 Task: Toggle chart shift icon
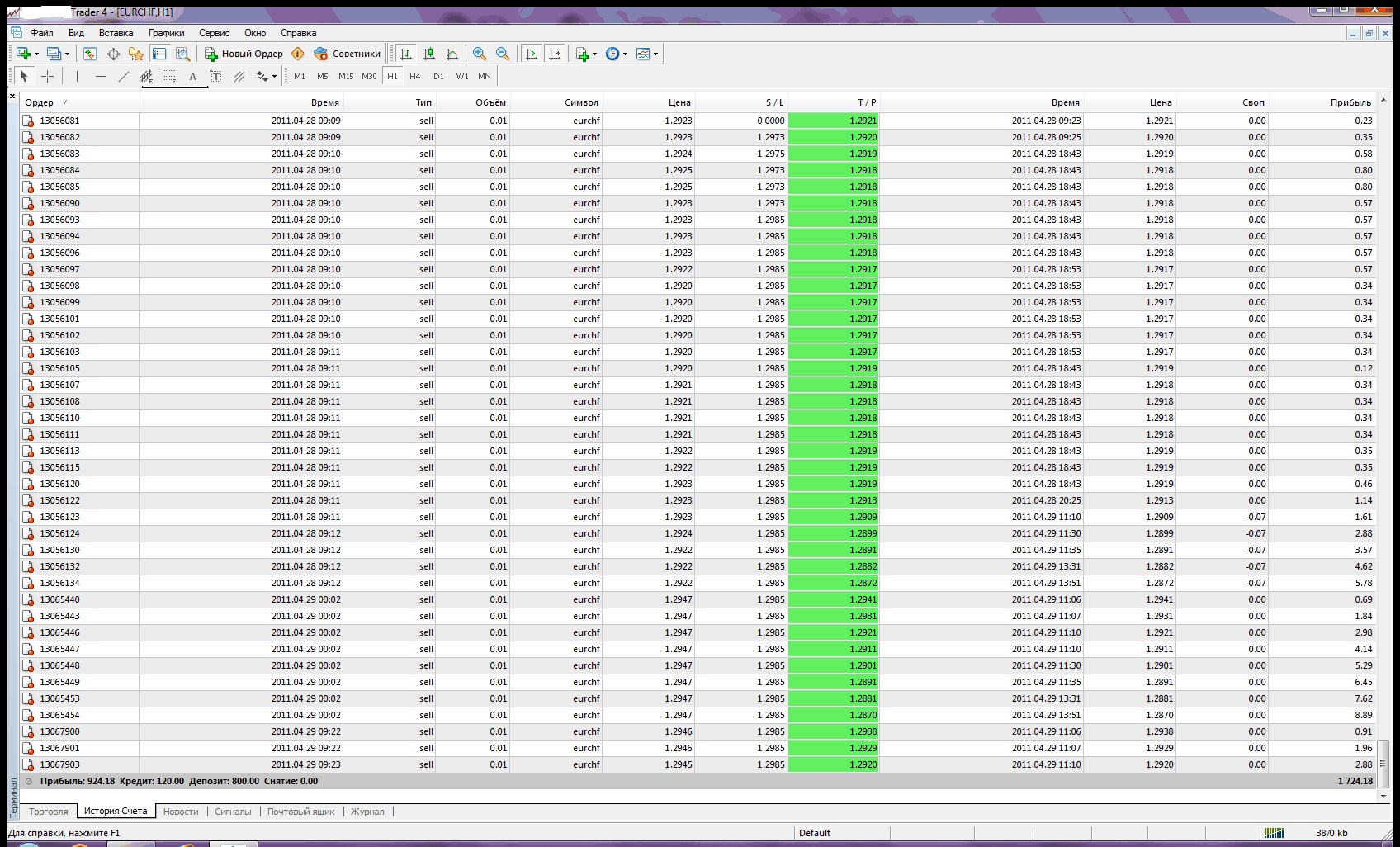(555, 54)
